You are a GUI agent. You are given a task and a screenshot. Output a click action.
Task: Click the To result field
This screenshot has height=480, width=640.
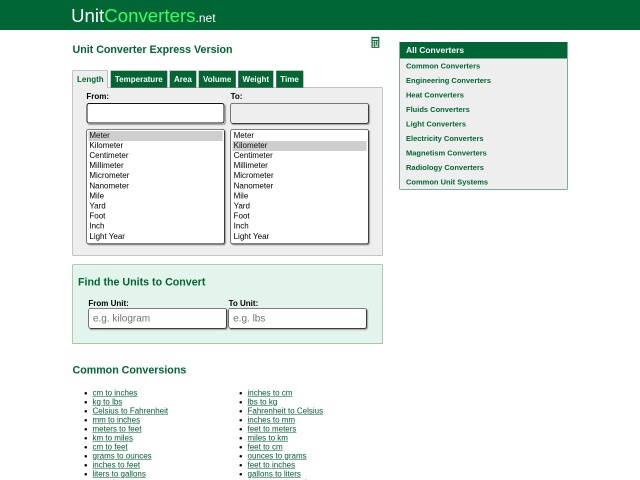[x=300, y=113]
